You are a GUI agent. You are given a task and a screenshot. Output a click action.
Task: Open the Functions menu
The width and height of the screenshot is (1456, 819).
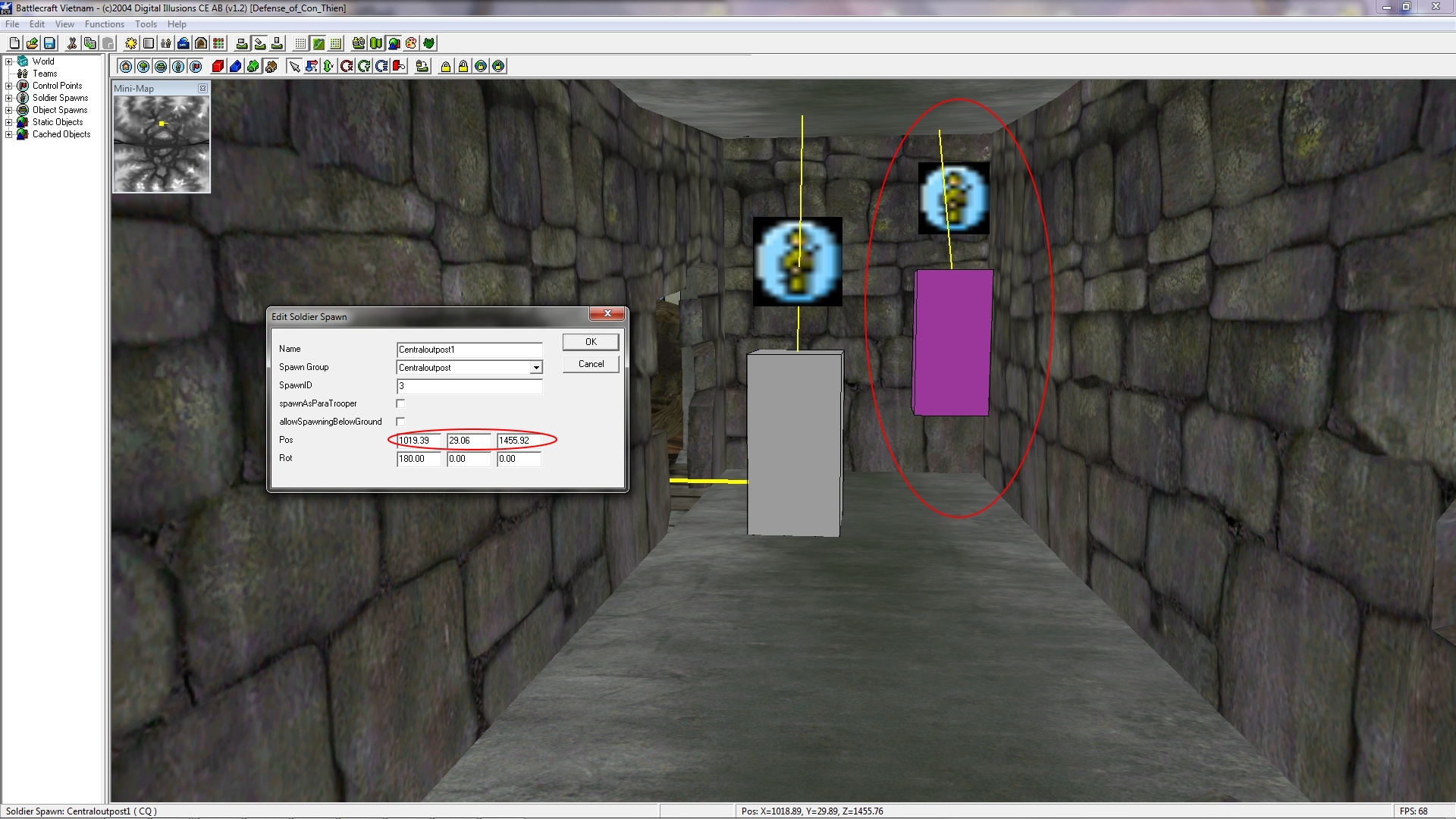tap(105, 24)
